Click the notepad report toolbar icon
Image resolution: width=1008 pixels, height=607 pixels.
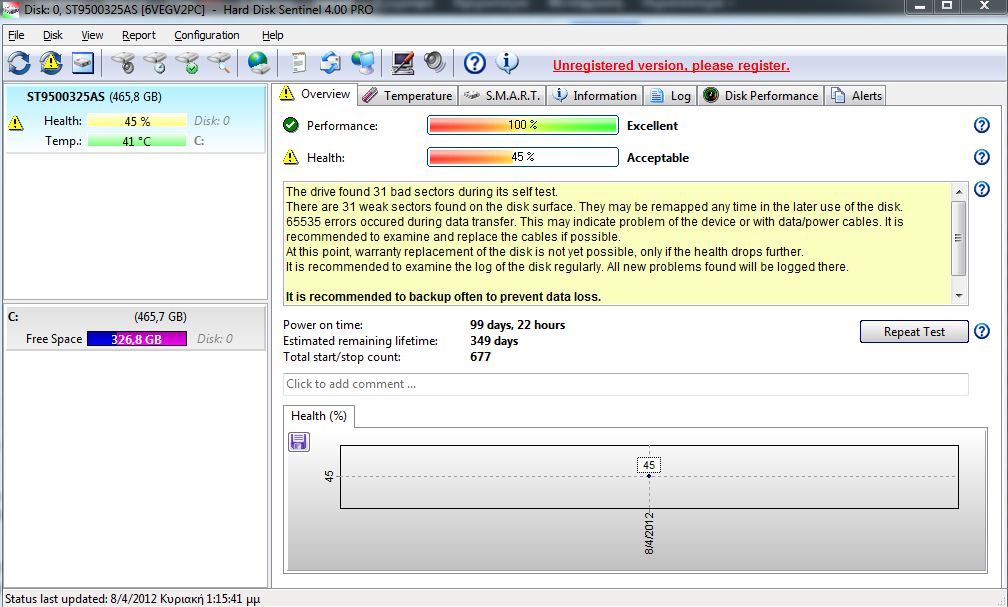click(x=299, y=63)
